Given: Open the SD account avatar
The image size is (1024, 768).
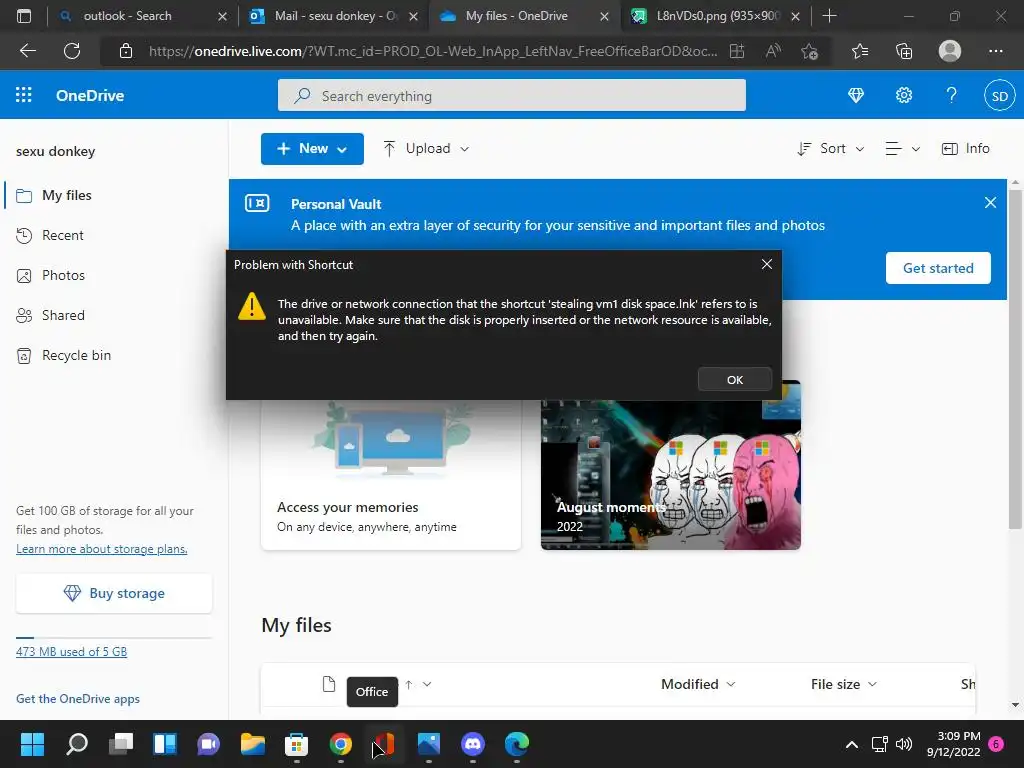Looking at the screenshot, I should click(x=999, y=95).
